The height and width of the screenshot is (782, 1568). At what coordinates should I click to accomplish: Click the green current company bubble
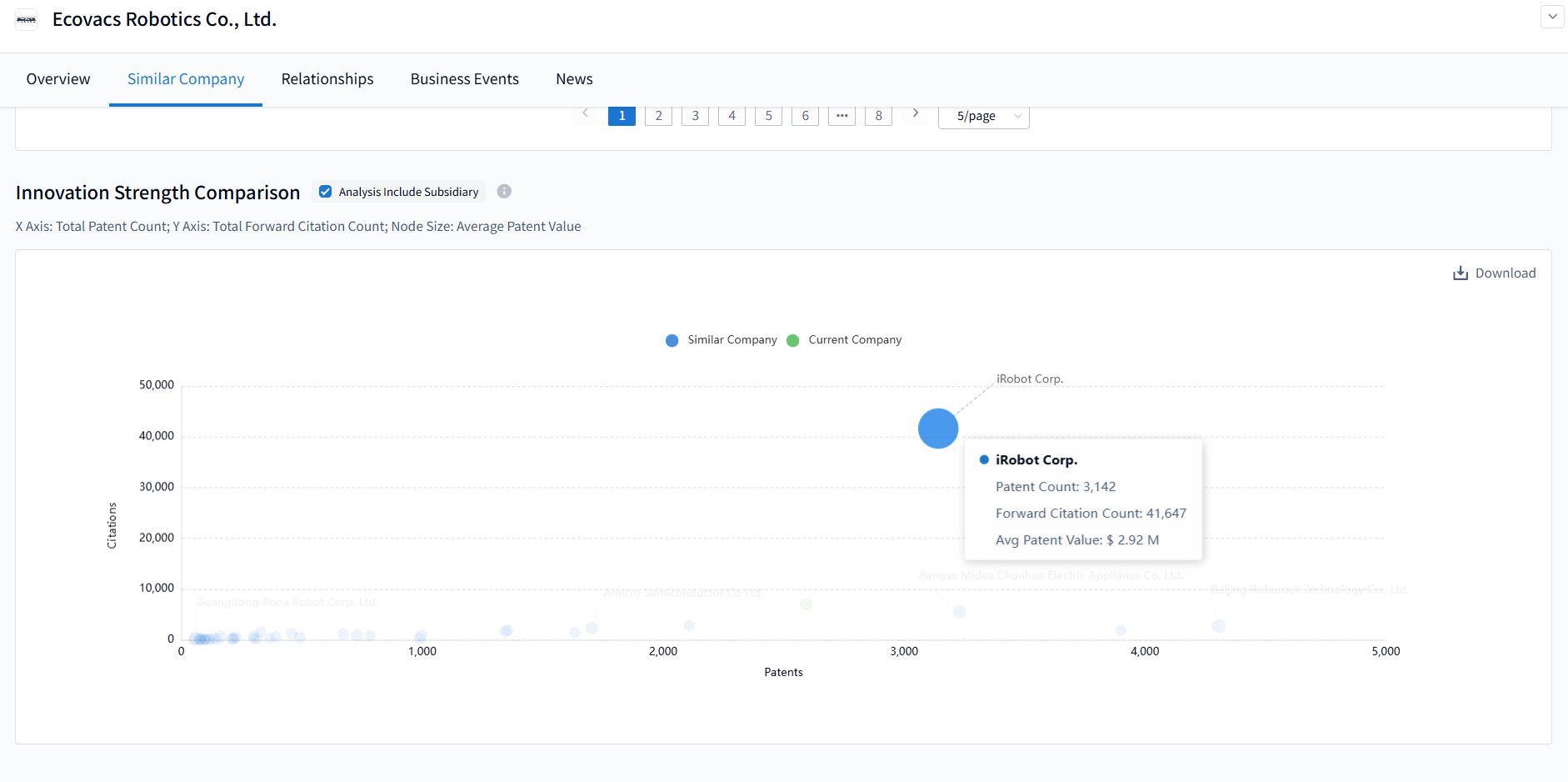(806, 604)
